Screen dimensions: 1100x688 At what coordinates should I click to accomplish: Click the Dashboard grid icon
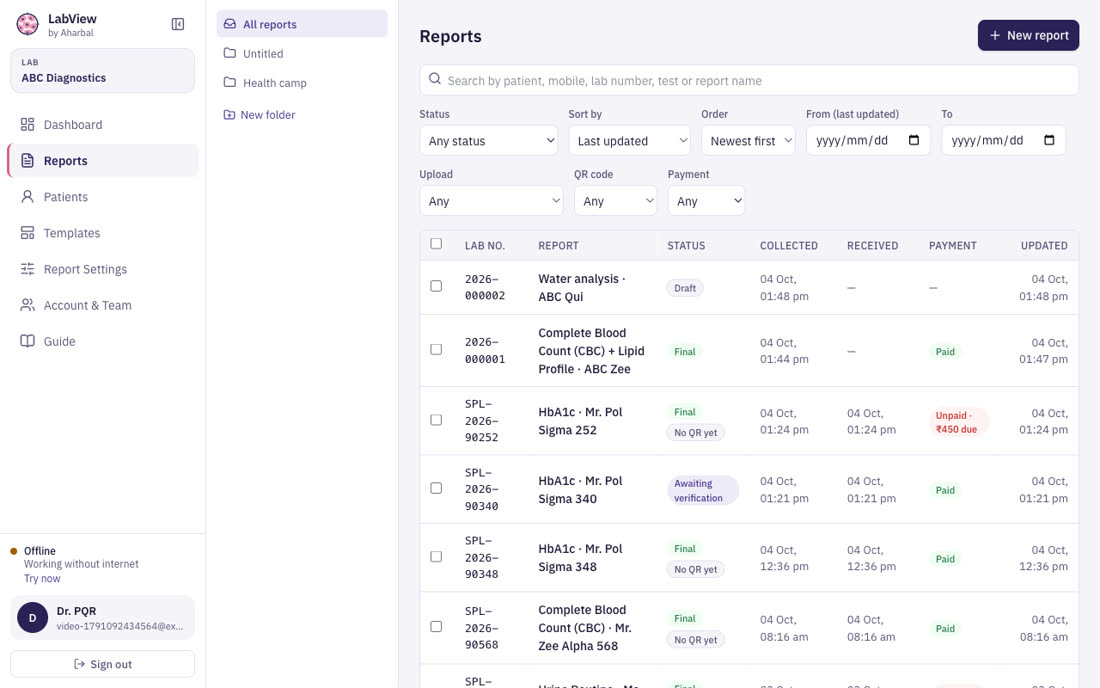(x=27, y=125)
